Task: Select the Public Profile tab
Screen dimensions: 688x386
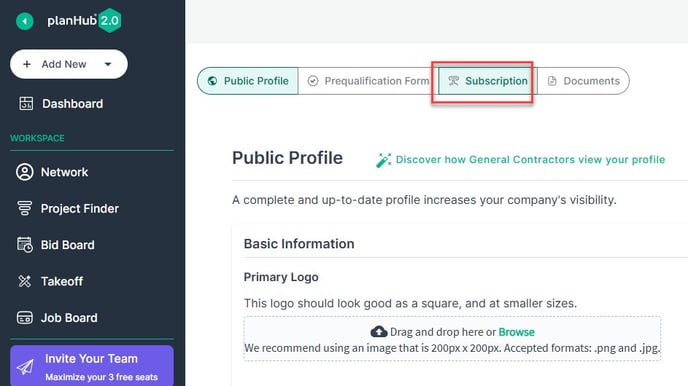Action: tap(248, 81)
